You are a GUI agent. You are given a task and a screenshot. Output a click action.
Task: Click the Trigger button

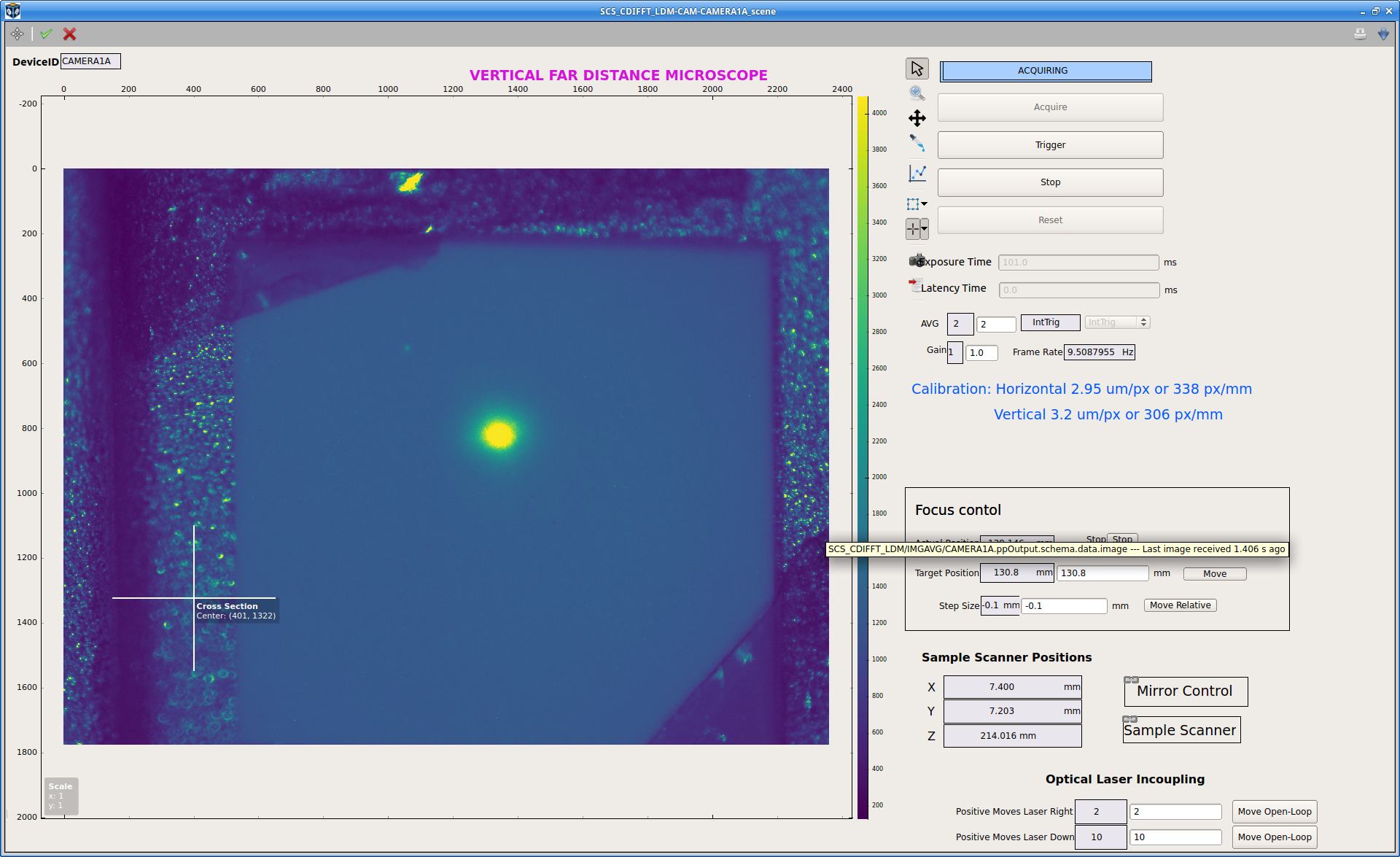click(1050, 145)
